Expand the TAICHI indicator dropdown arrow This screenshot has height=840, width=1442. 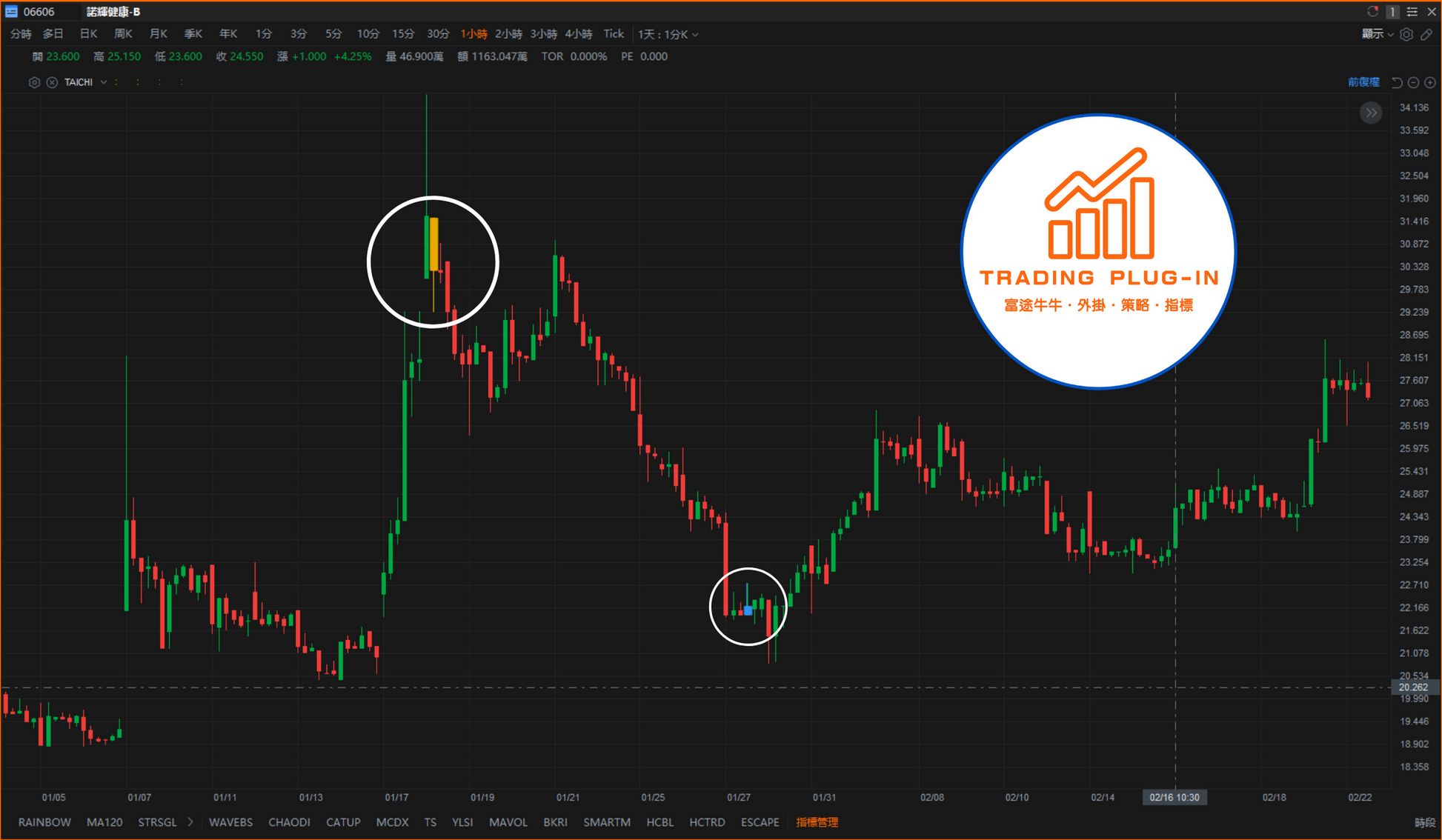click(104, 82)
